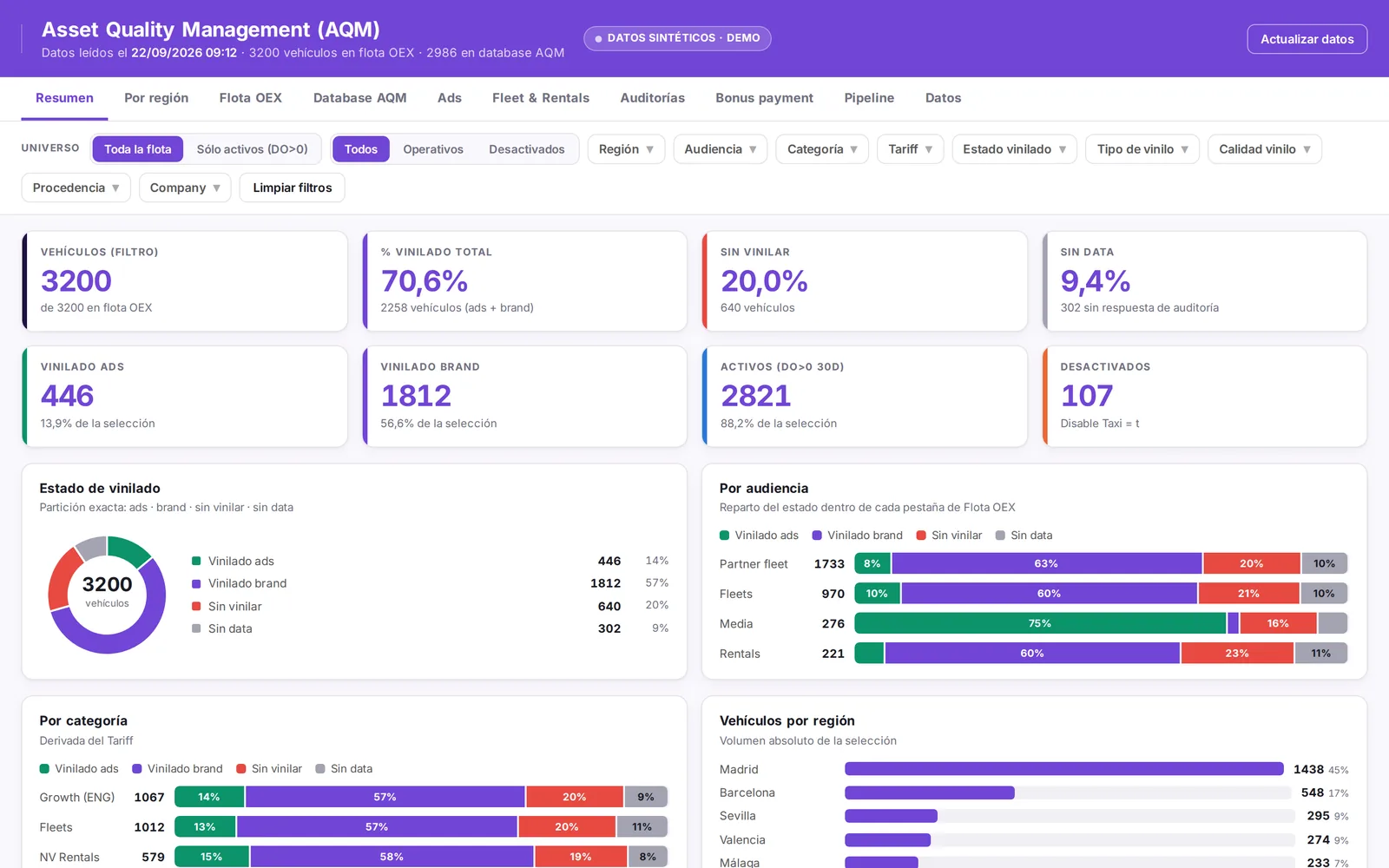Viewport: 1389px width, 868px height.
Task: Click Fleets 21% sin vinilar segment in Por audiencia
Action: (1248, 594)
